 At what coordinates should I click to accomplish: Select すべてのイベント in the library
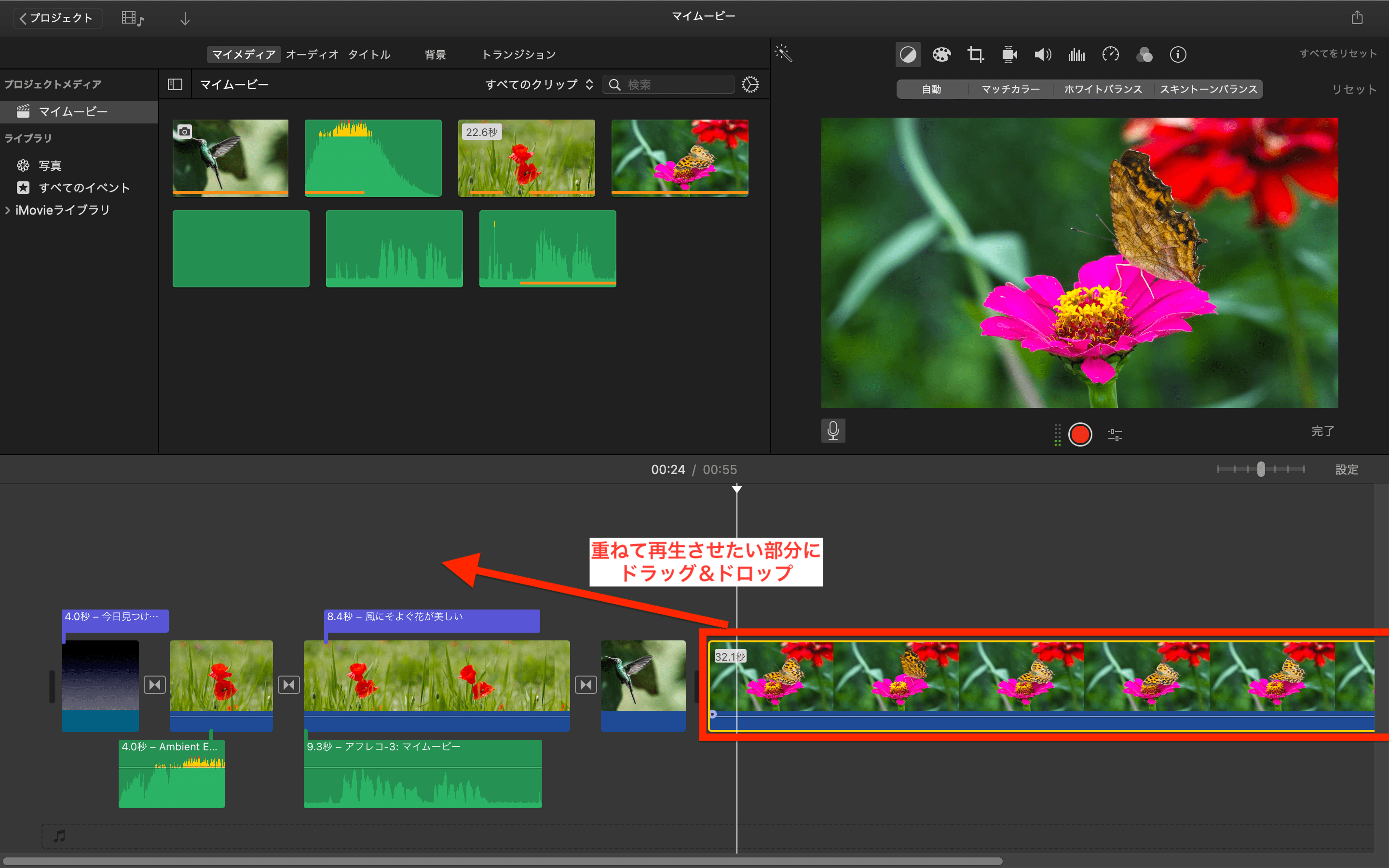(84, 188)
